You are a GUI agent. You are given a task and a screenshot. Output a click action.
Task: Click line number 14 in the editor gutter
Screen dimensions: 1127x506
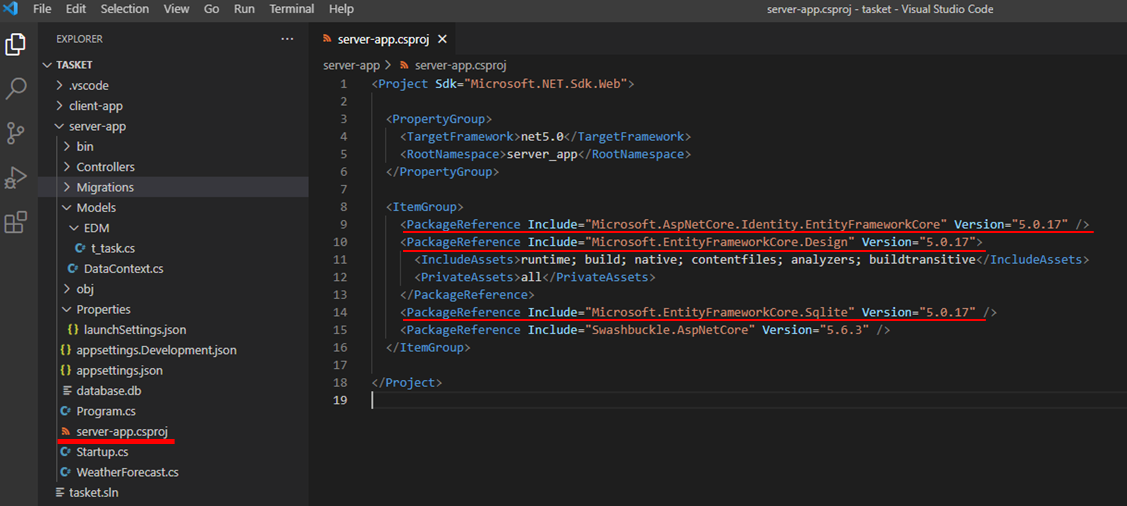[x=340, y=312]
